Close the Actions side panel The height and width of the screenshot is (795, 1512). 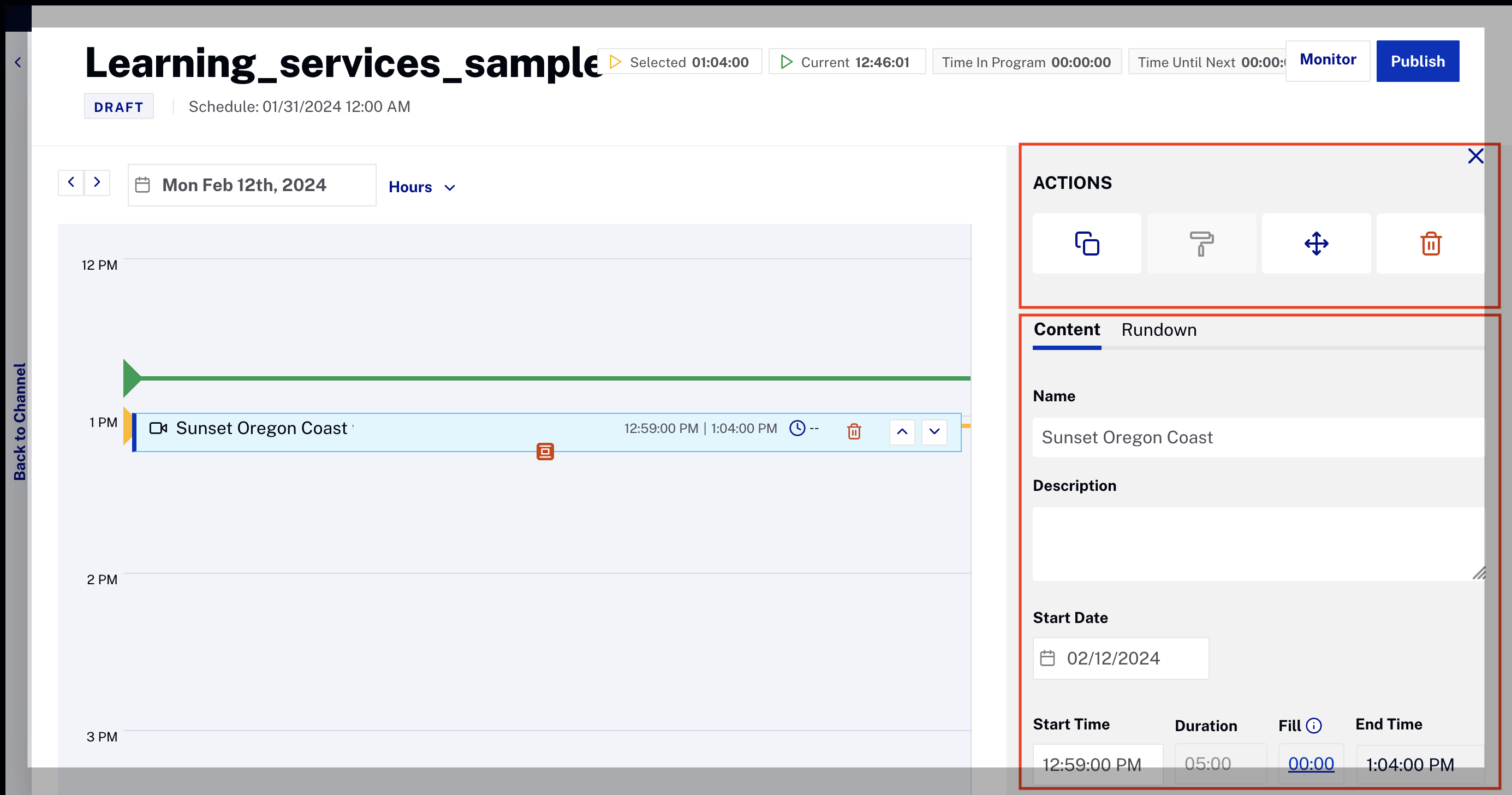pyautogui.click(x=1475, y=156)
